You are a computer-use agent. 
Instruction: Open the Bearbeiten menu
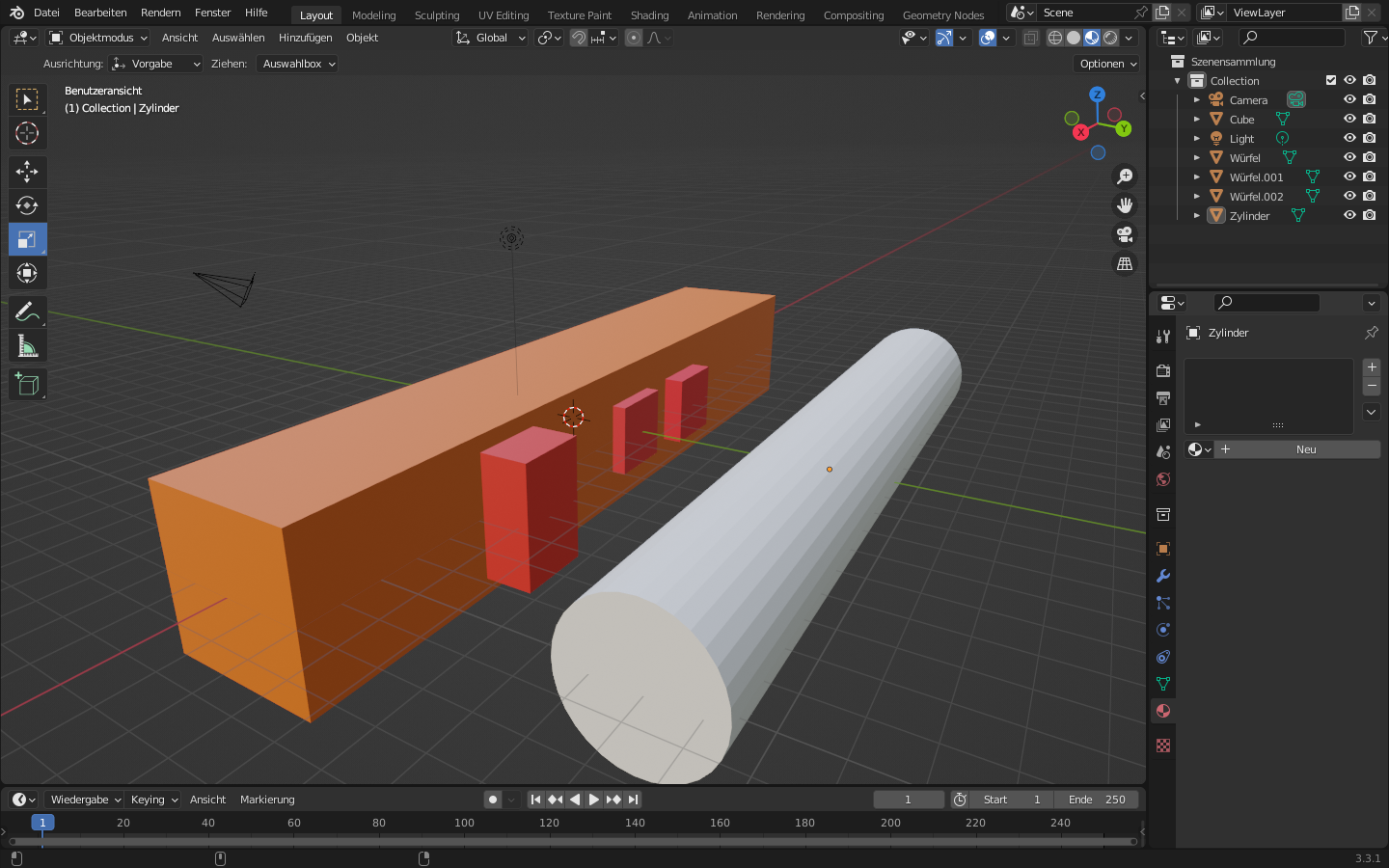click(100, 13)
